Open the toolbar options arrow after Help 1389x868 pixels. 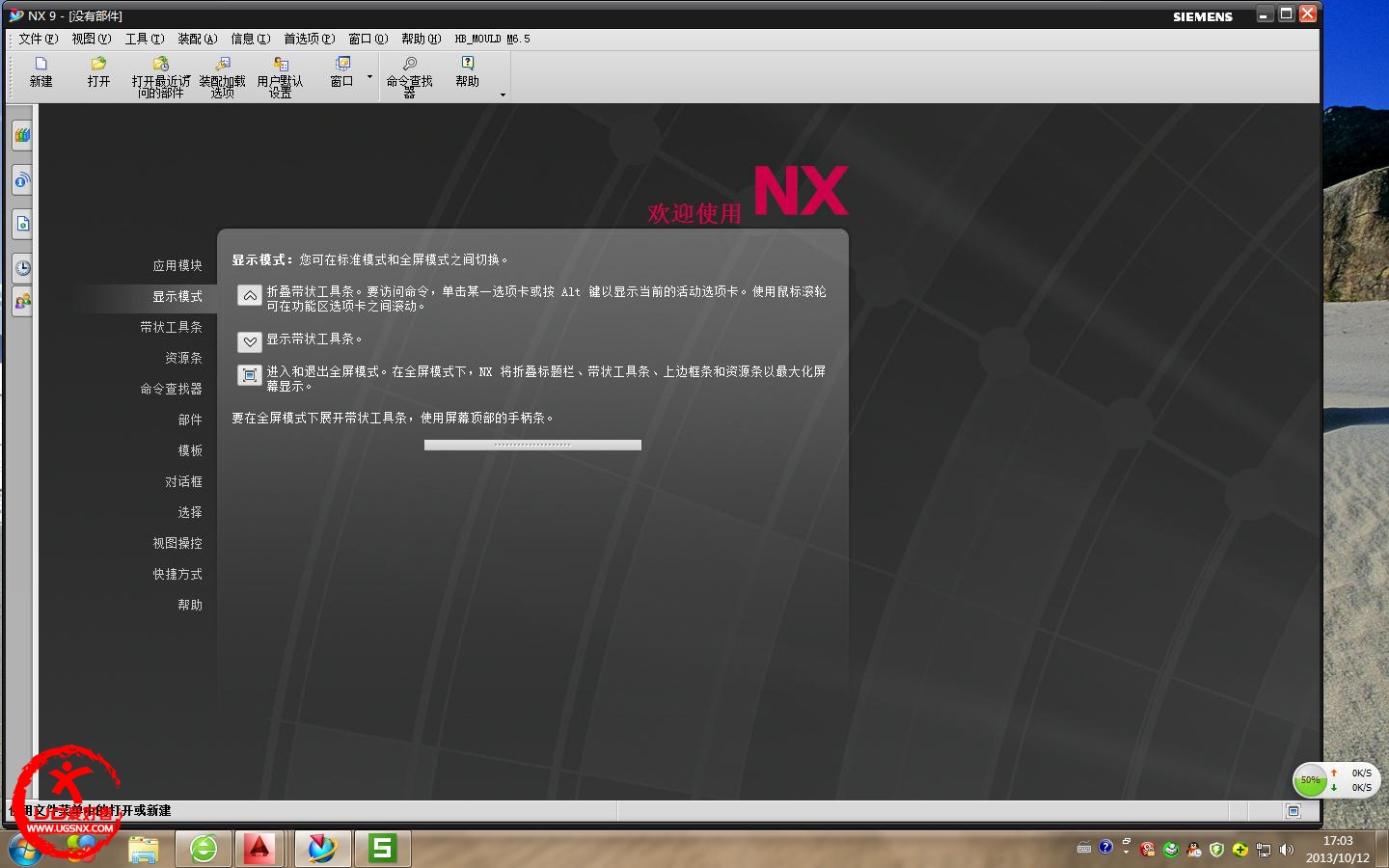pyautogui.click(x=503, y=95)
